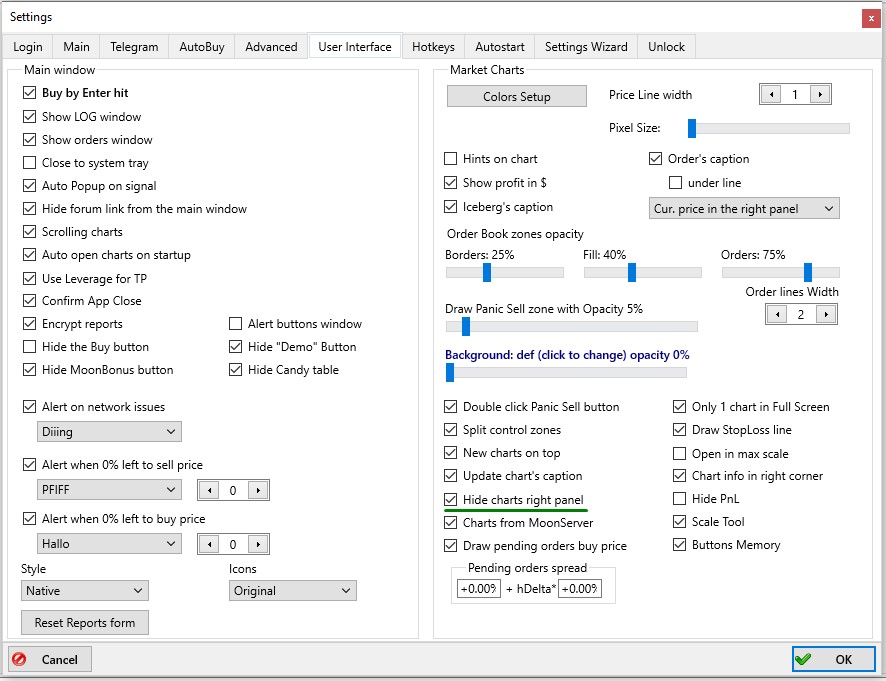Enable Close to system tray option
Screen dimensions: 886x681
tap(30, 163)
